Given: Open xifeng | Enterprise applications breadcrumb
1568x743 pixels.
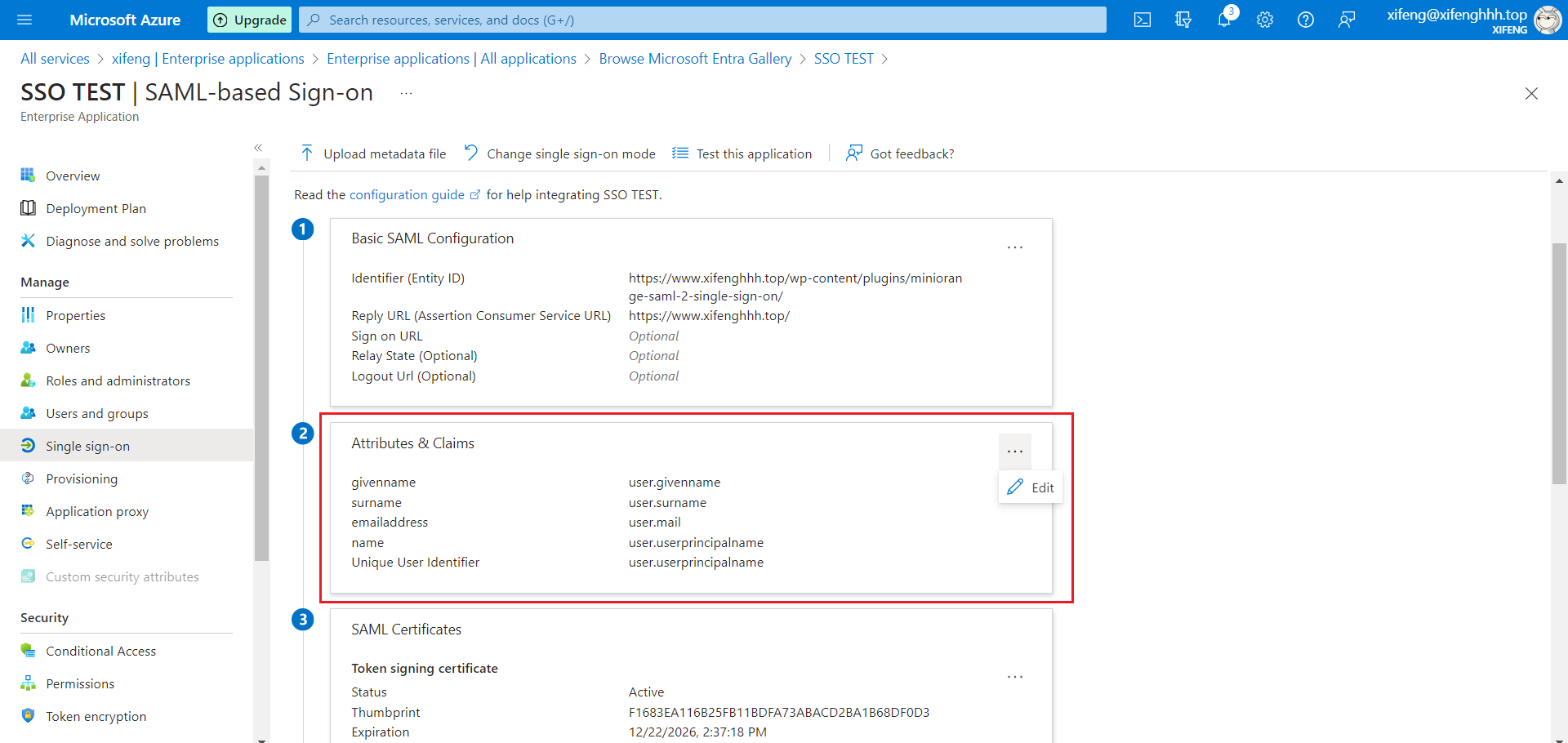Looking at the screenshot, I should [207, 59].
